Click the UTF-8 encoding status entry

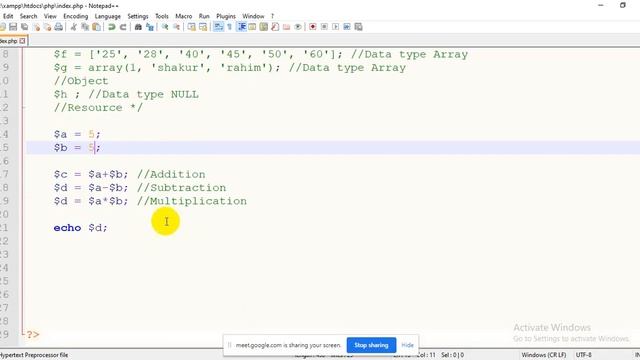tap(584, 355)
